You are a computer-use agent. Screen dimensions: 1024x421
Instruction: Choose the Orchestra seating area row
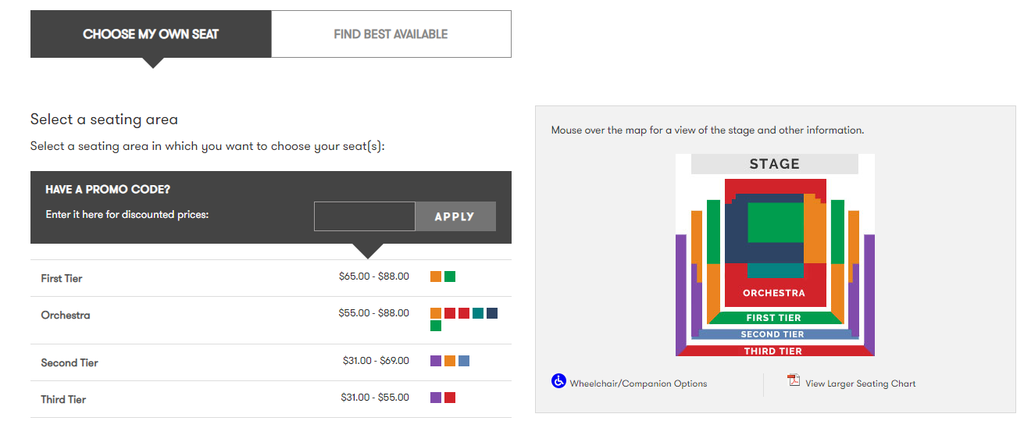tap(271, 320)
